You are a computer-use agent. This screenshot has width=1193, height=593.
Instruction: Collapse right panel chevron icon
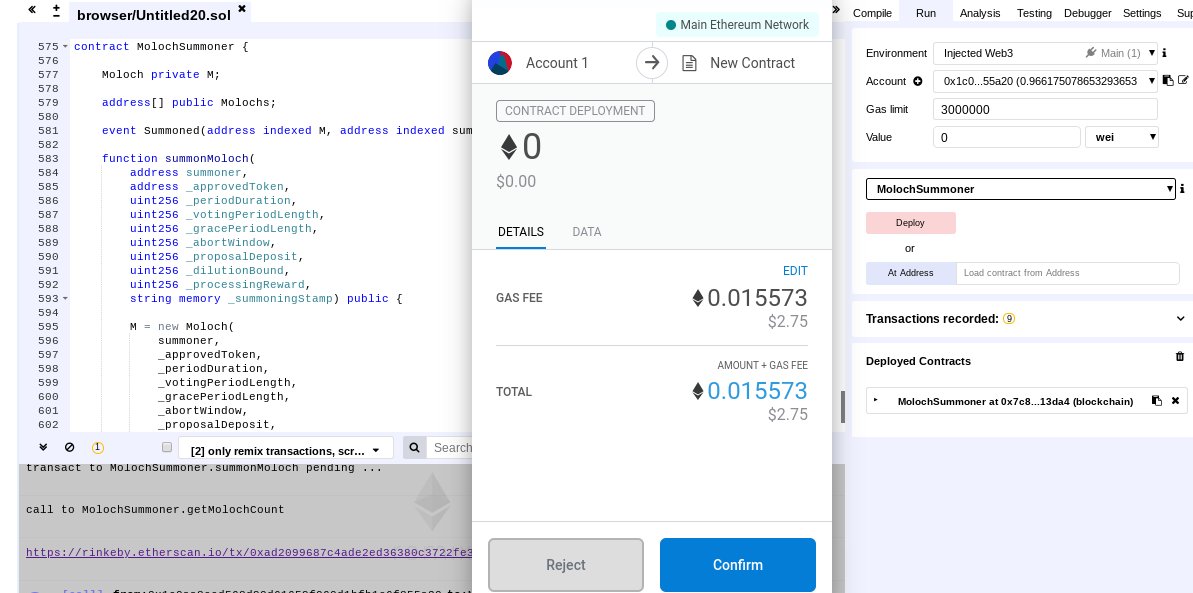836,11
